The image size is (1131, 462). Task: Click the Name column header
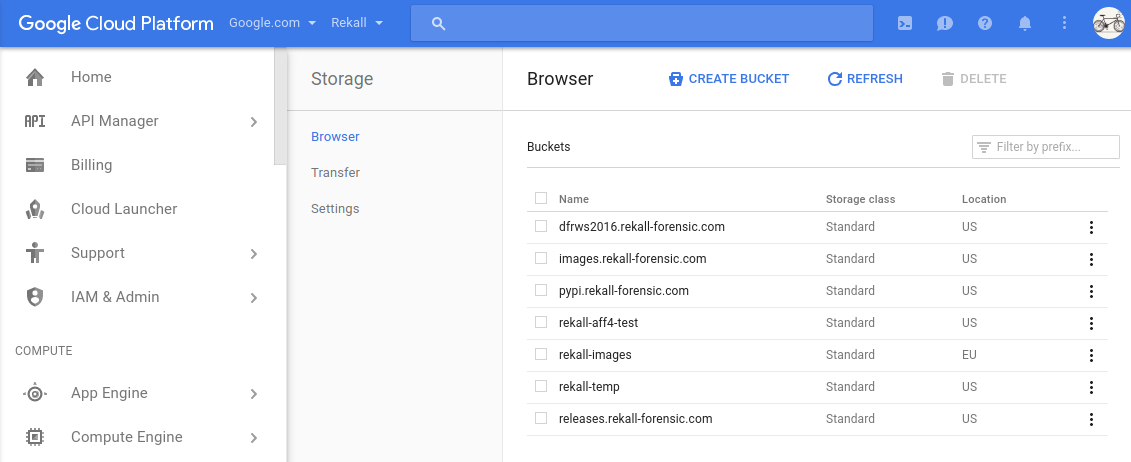click(x=573, y=199)
